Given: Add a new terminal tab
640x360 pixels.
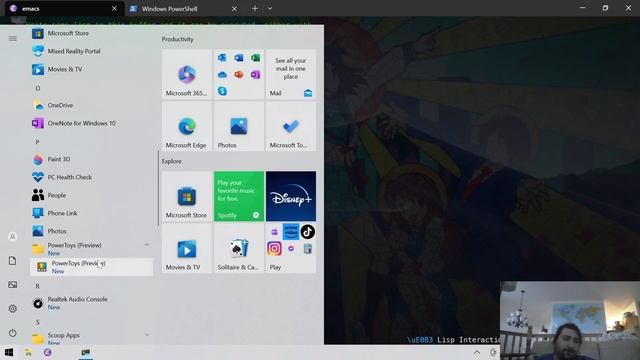Looking at the screenshot, I should 255,9.
